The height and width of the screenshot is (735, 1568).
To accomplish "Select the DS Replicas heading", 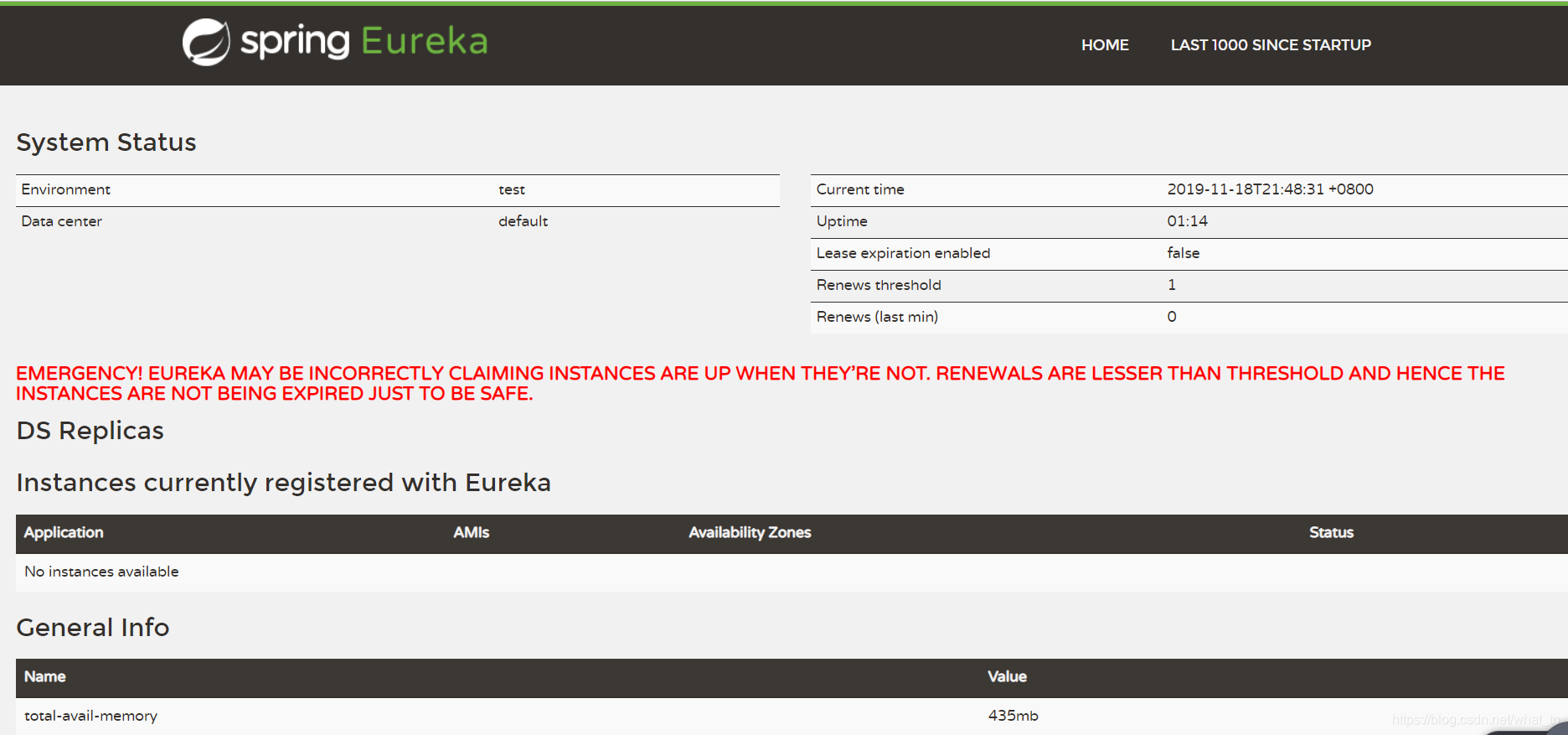I will pos(90,431).
